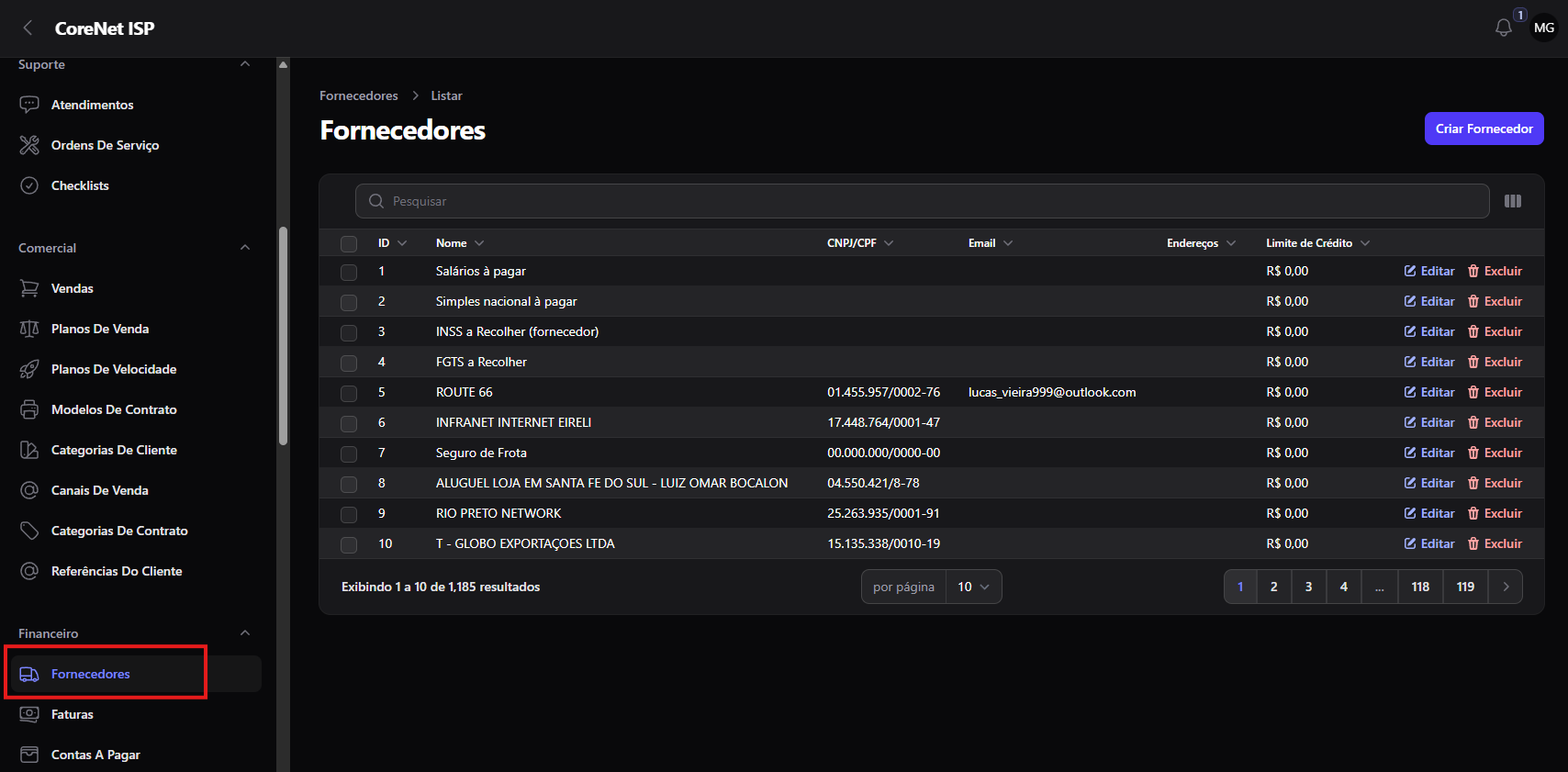Click the Faturas banknote icon
Image resolution: width=1568 pixels, height=772 pixels.
click(29, 714)
